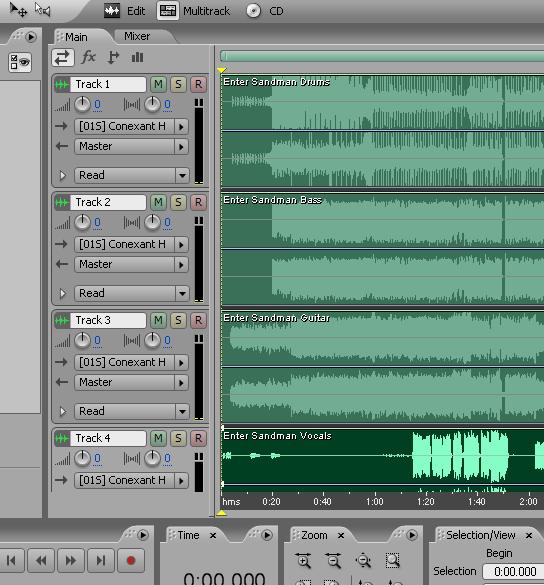Screen dimensions: 544x585
Task: Go to beginning transport button
Action: click(11, 560)
